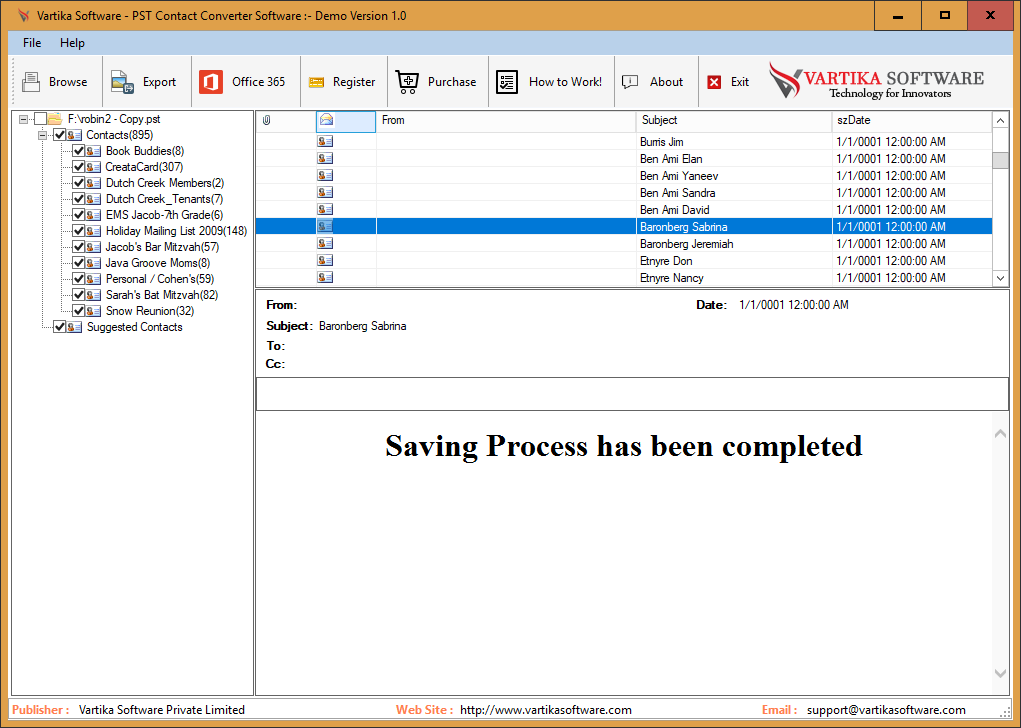The width and height of the screenshot is (1021, 728).
Task: Uncheck the Jacob's Bar Mitzvah(57) checkbox
Action: (x=79, y=247)
